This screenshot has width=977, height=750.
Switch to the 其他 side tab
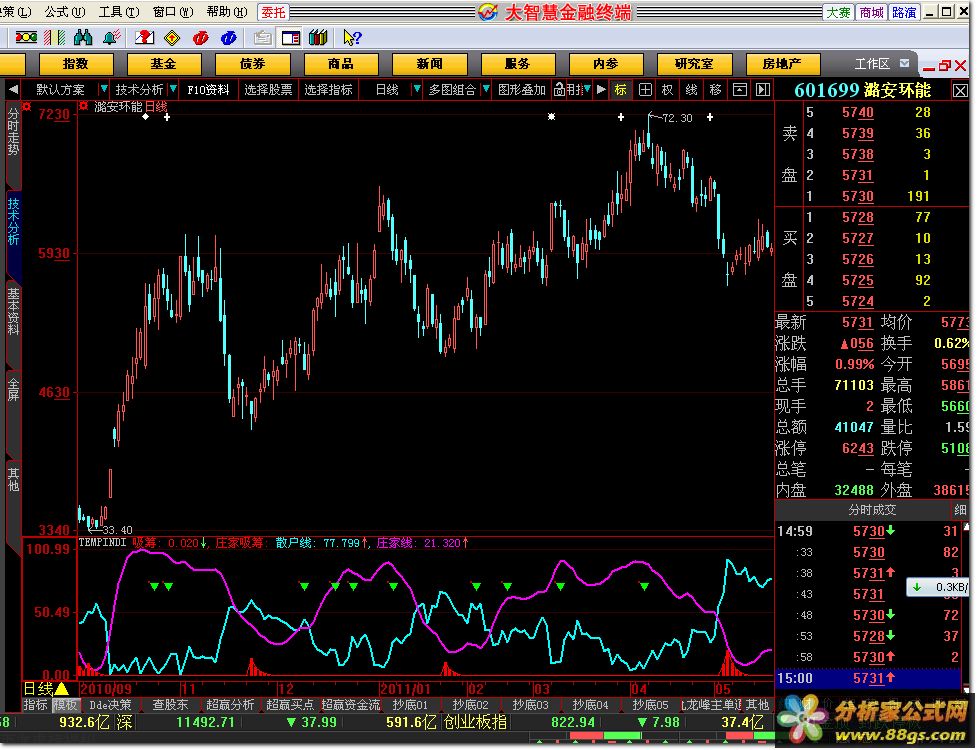tap(13, 479)
